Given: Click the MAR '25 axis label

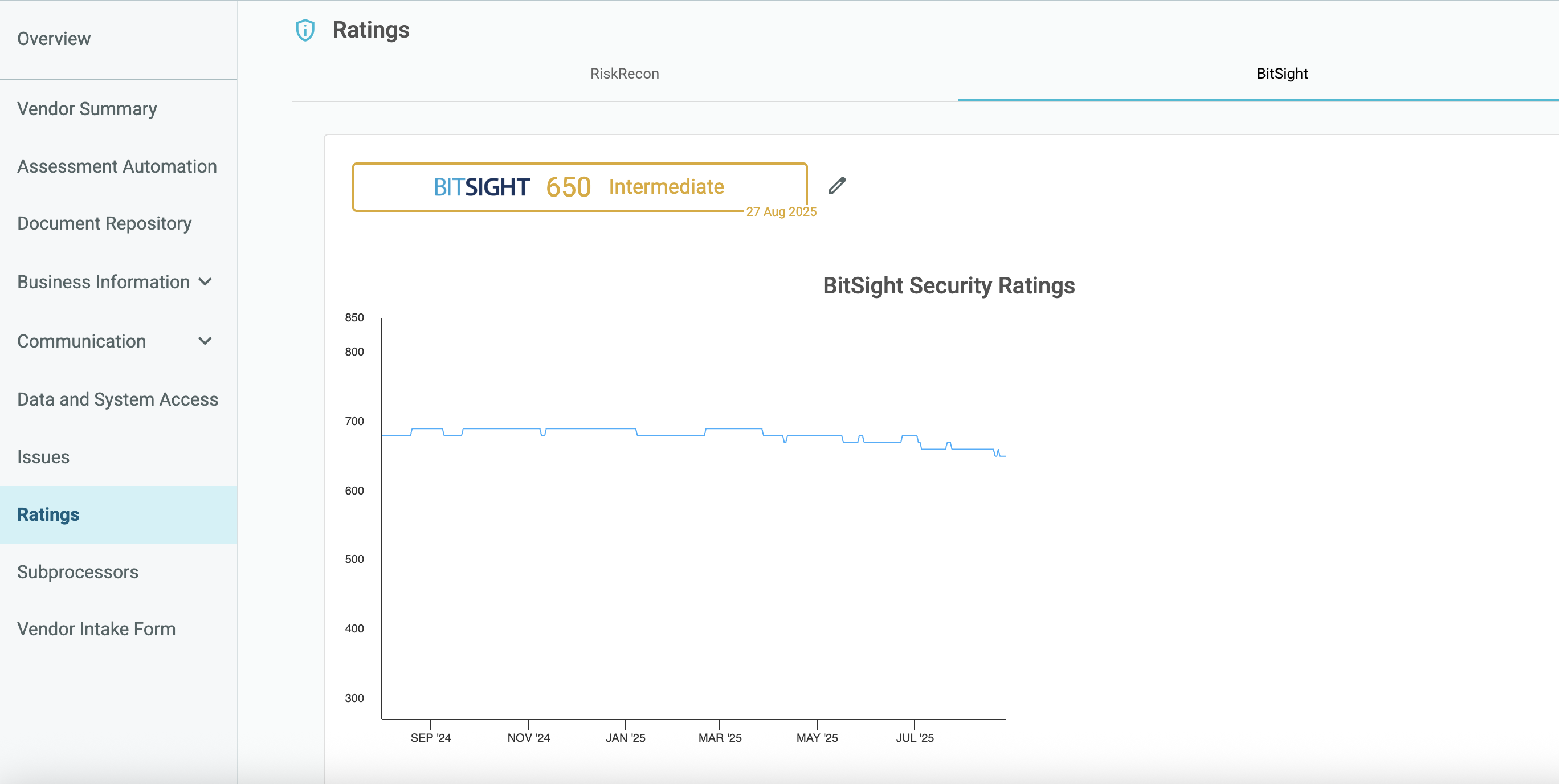Looking at the screenshot, I should (x=720, y=738).
